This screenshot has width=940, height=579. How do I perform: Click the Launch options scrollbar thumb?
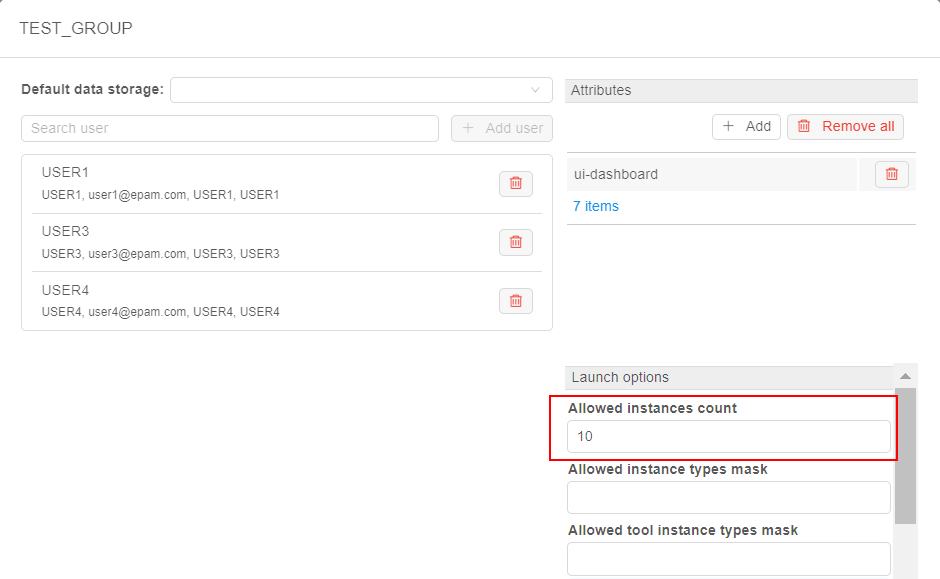pos(905,456)
